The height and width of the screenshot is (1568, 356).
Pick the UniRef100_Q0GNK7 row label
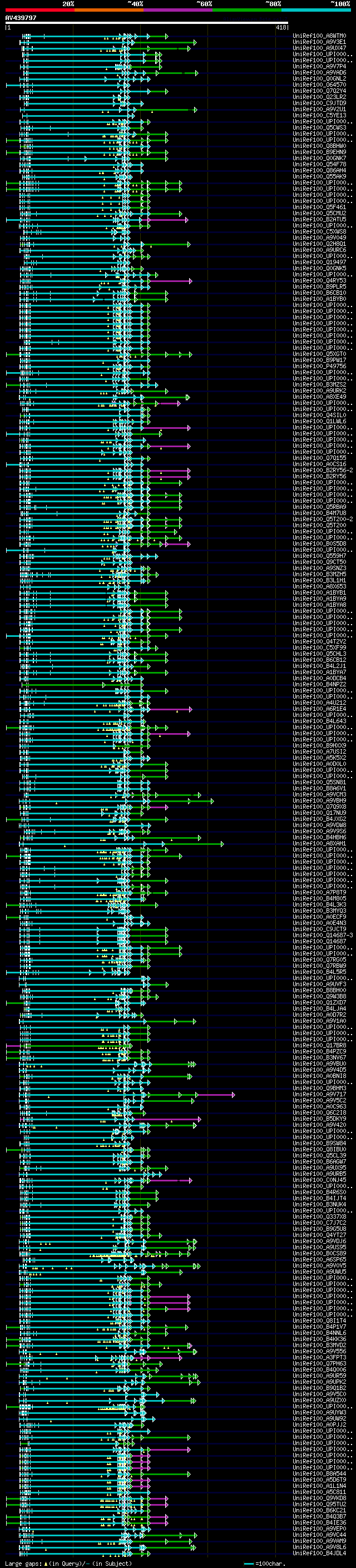coord(319,159)
